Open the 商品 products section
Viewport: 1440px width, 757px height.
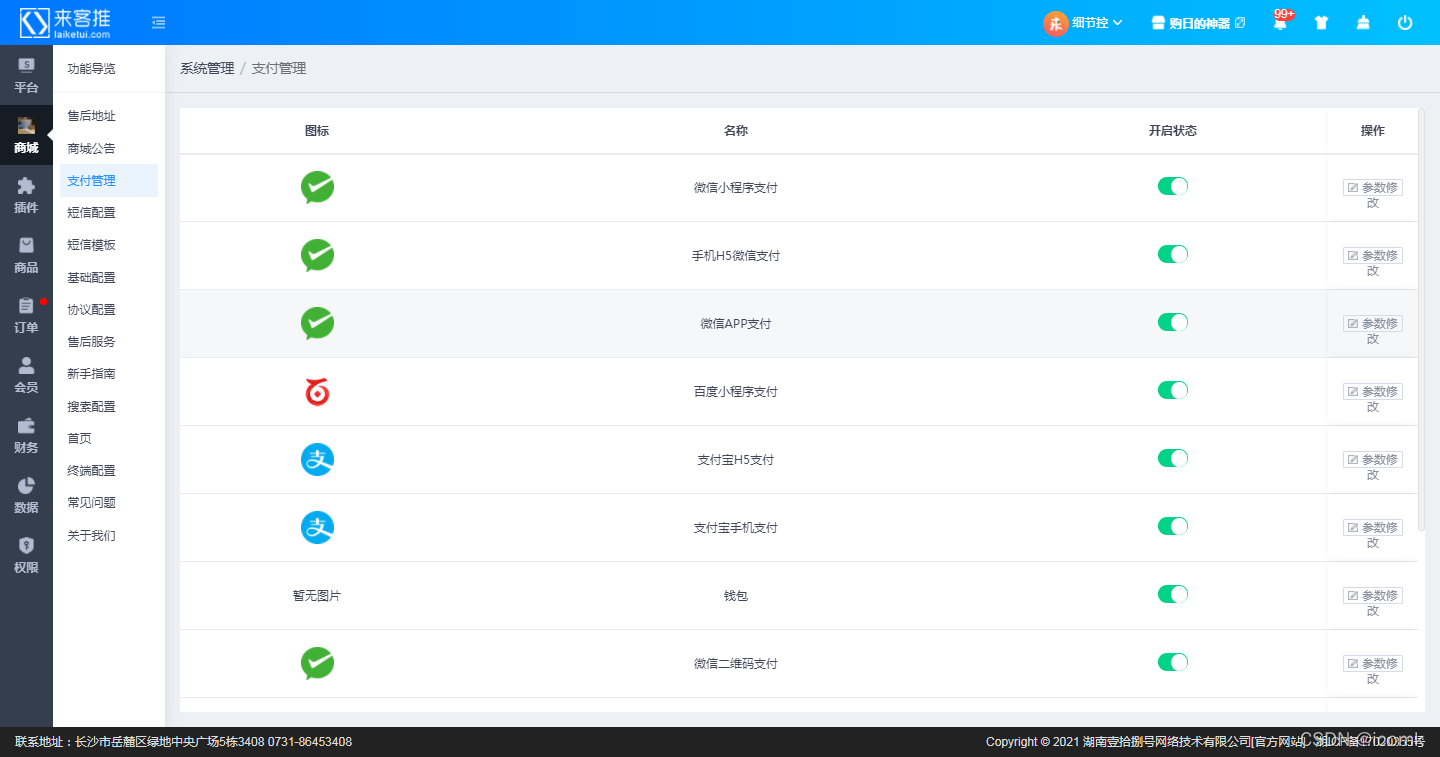26,255
